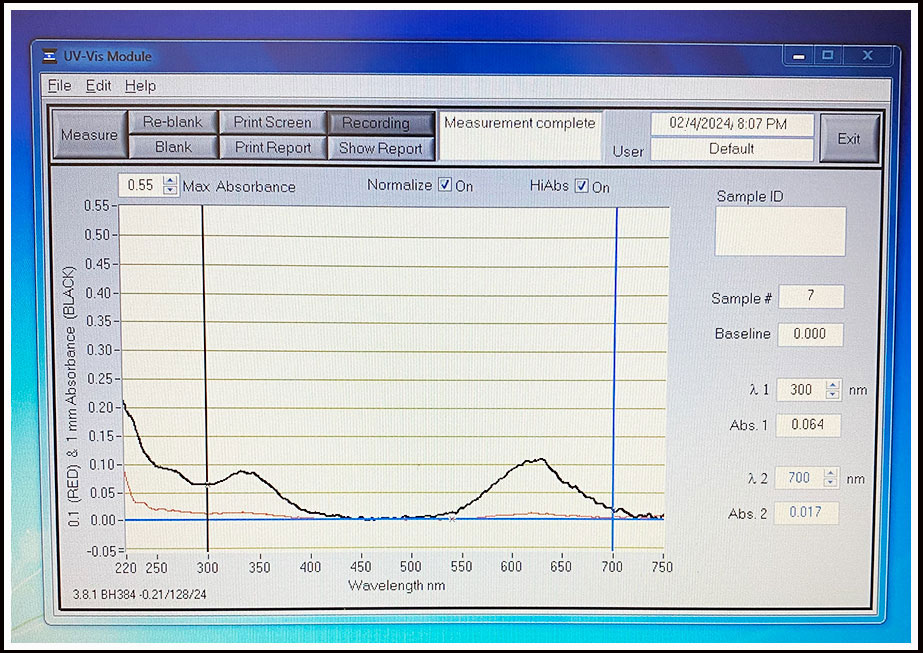Image resolution: width=923 pixels, height=653 pixels.
Task: Toggle the Recording button
Action: [x=376, y=123]
